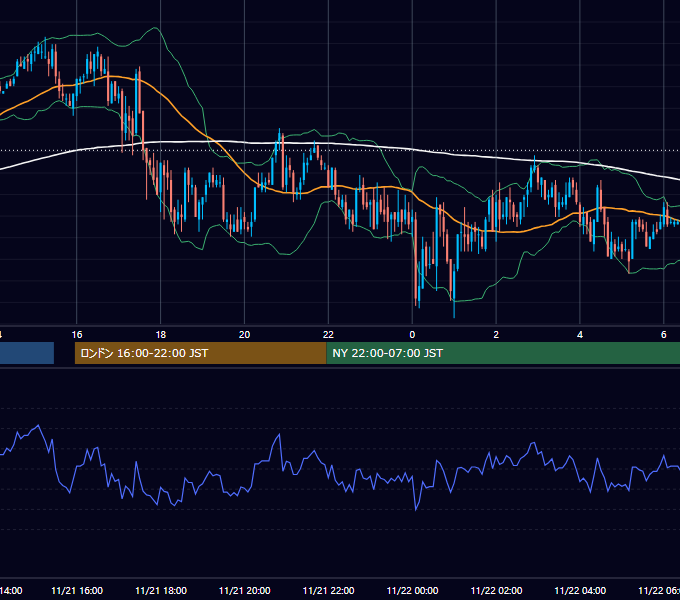Viewport: 680px width, 600px height.
Task: Click hour label 4 on price chart axis
Action: coord(580,335)
